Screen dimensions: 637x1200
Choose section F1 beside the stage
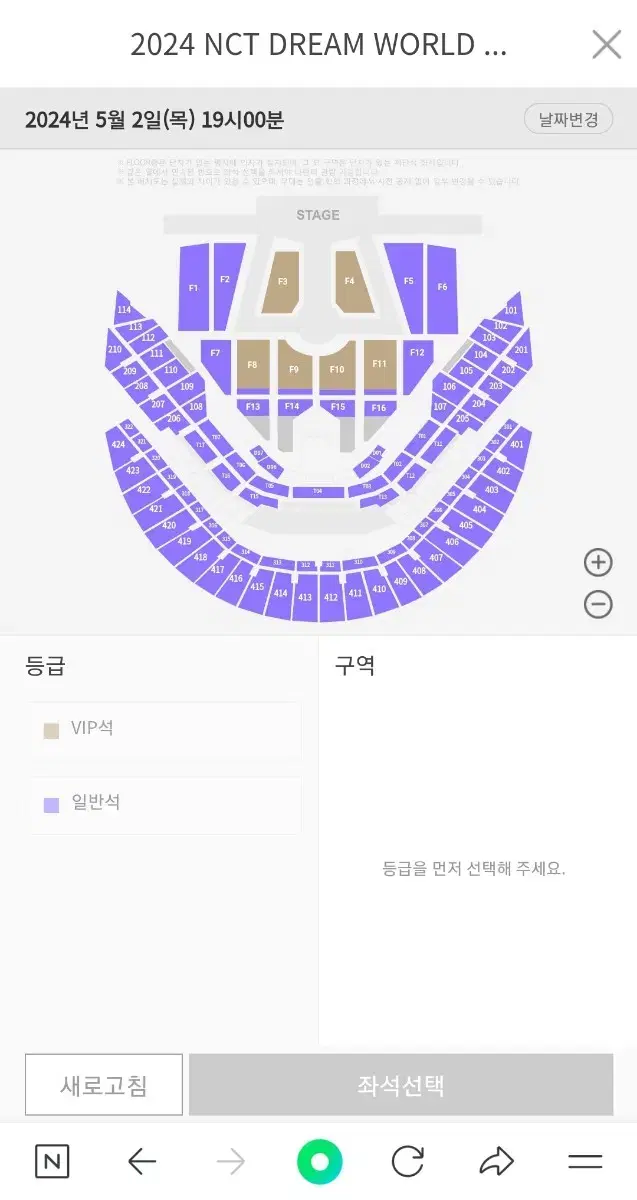pyautogui.click(x=193, y=288)
